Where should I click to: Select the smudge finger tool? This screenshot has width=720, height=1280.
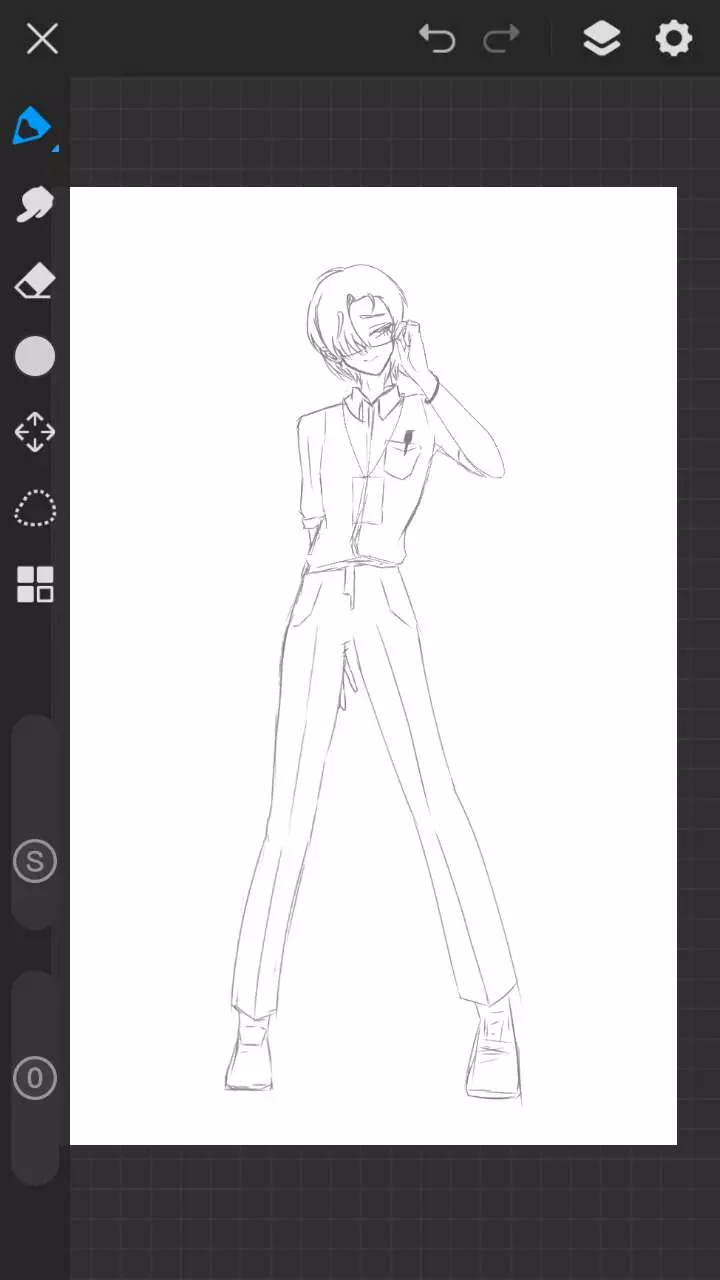pyautogui.click(x=35, y=204)
